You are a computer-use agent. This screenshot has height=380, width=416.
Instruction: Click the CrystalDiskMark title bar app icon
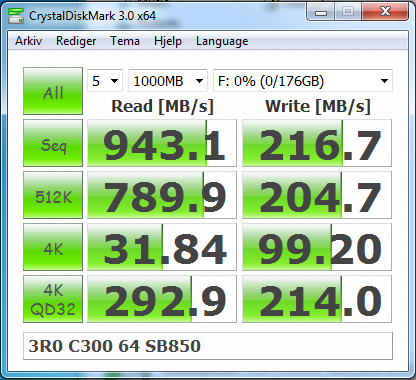coord(16,16)
